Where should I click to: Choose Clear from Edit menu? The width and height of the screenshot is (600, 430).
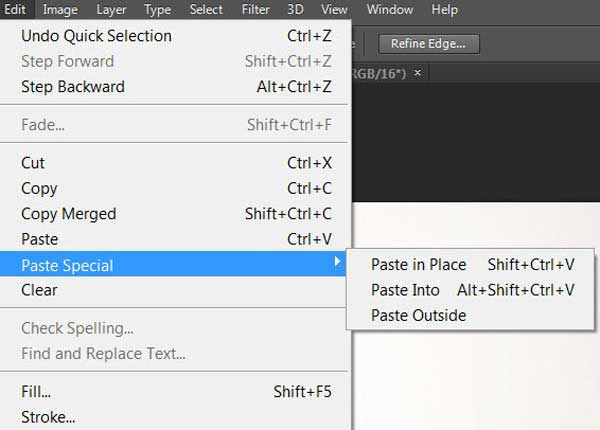[x=39, y=290]
